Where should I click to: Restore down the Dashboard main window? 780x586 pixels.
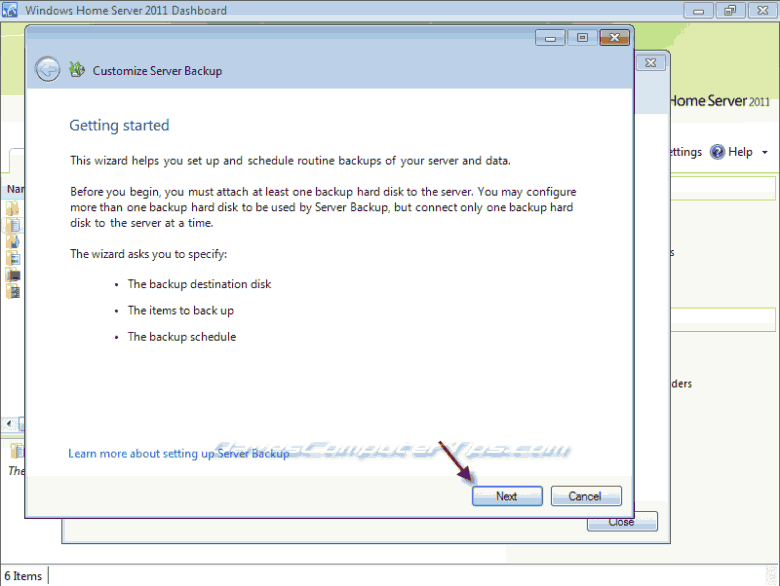coord(730,10)
